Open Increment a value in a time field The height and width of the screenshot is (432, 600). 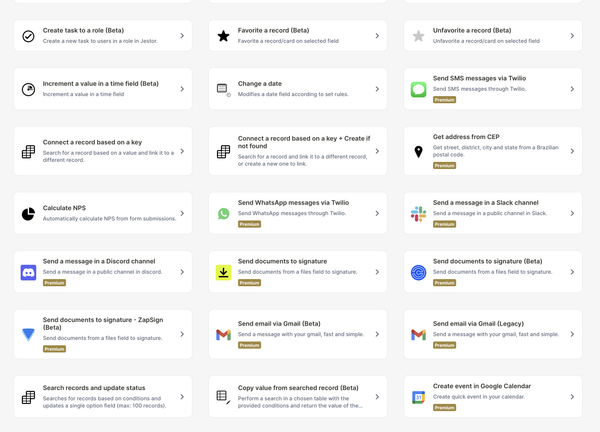(x=103, y=89)
